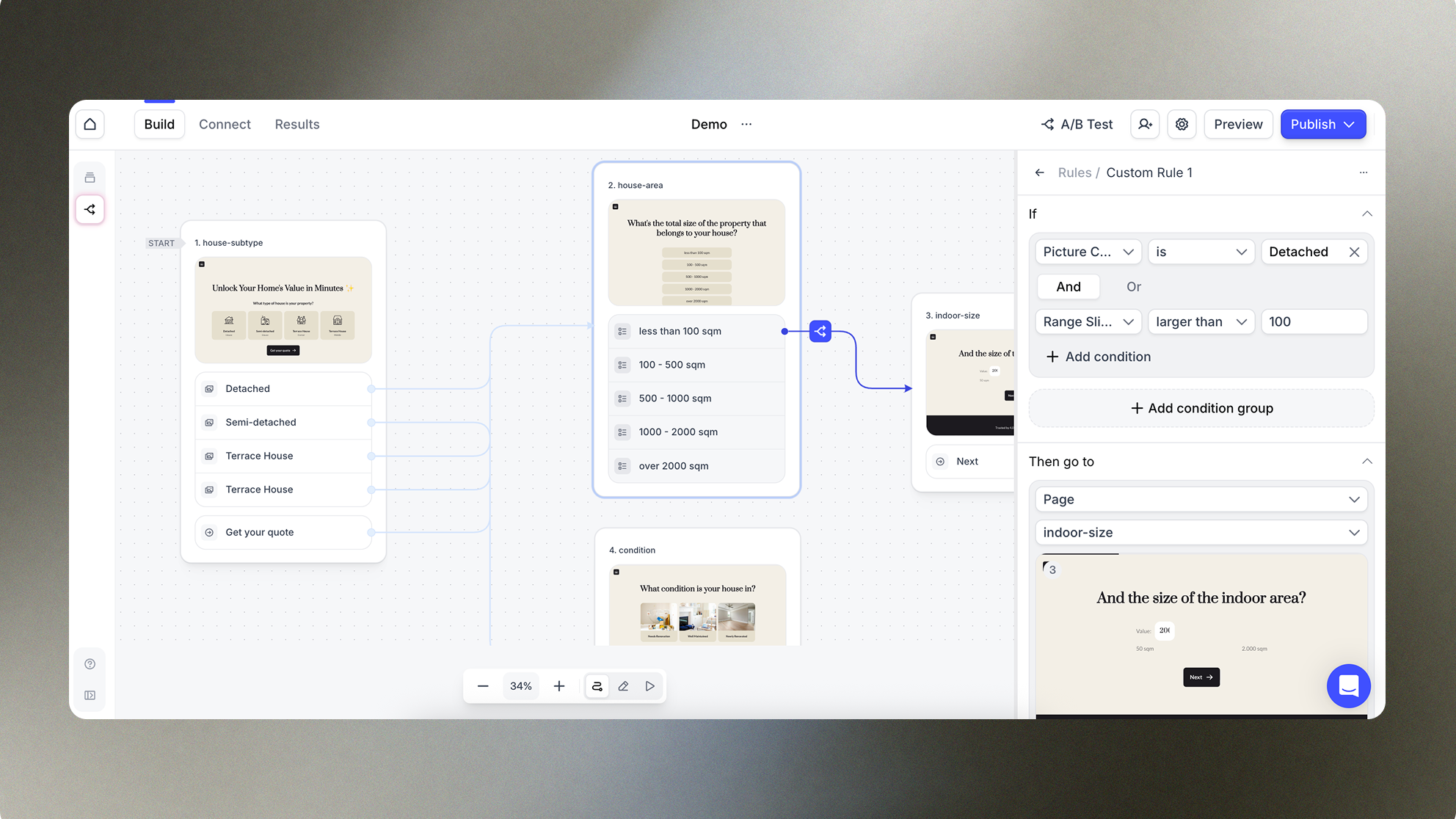Click the value field containing 100

click(1313, 321)
